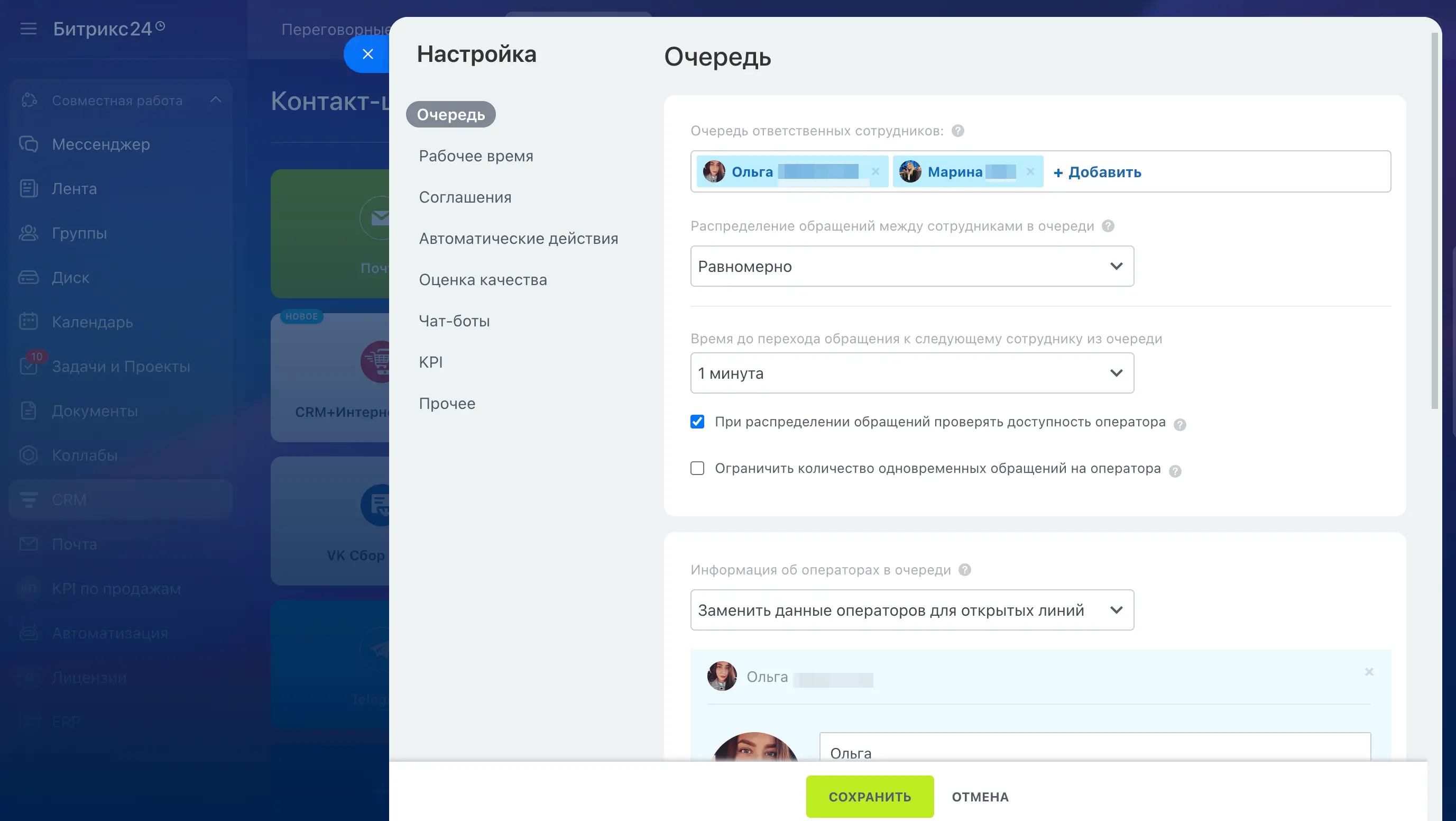Image resolution: width=1456 pixels, height=821 pixels.
Task: Click the Коллабы icon in sidebar
Action: coord(28,454)
